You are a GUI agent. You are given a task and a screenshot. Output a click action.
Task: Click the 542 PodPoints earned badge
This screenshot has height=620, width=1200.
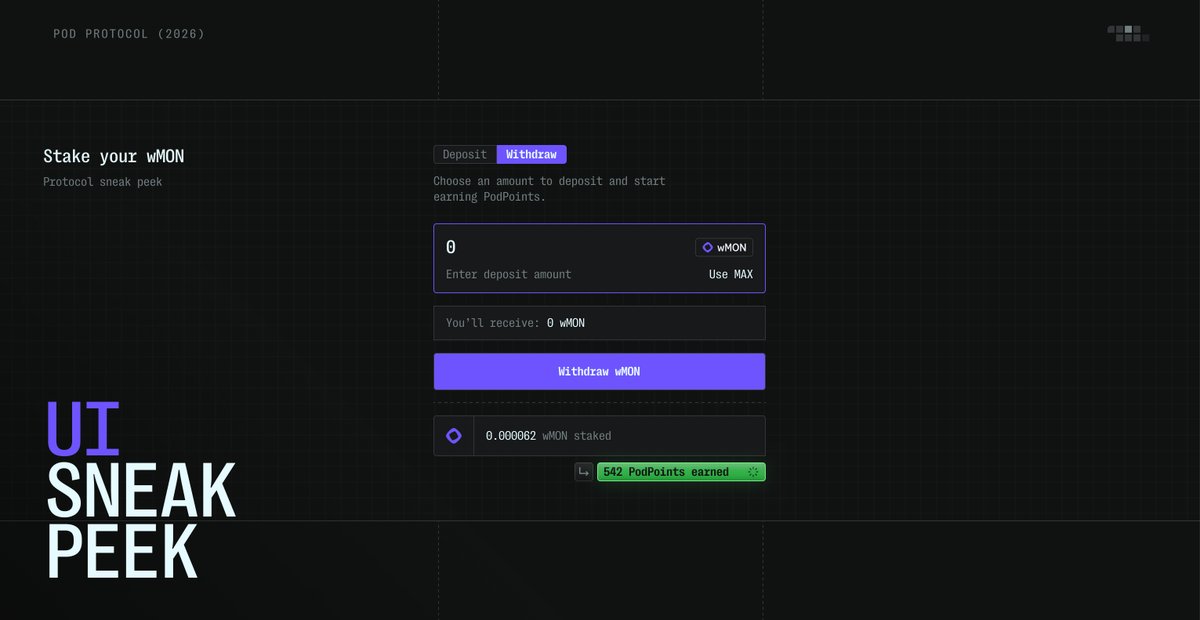pos(680,471)
